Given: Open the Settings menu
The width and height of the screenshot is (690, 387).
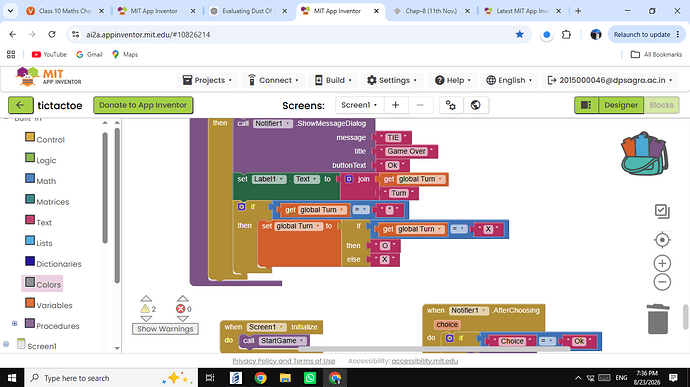Looking at the screenshot, I should point(392,80).
